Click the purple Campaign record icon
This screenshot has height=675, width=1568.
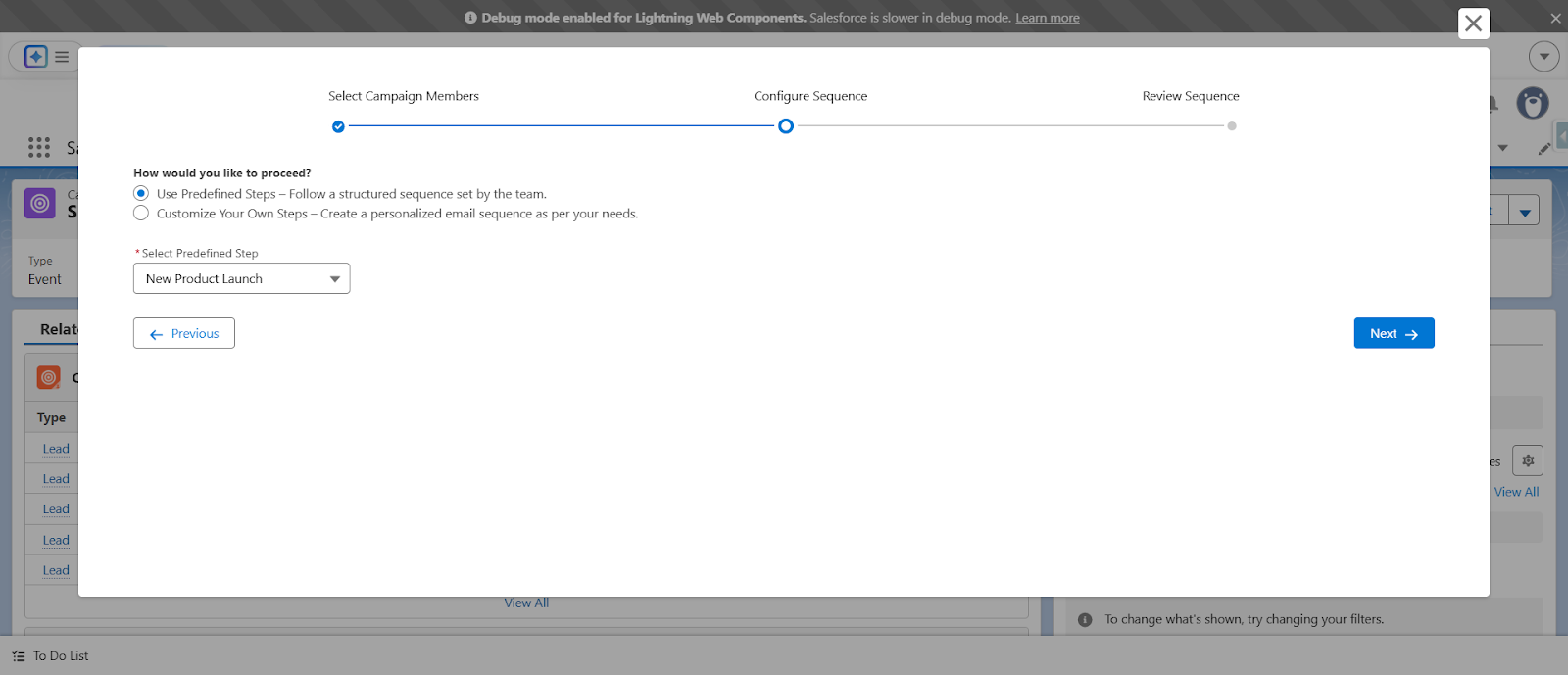40,203
